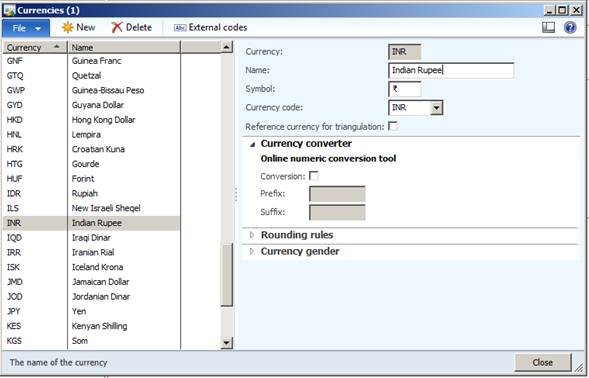589x378 pixels.
Task: Select Iranian Rial row
Action: click(92, 252)
